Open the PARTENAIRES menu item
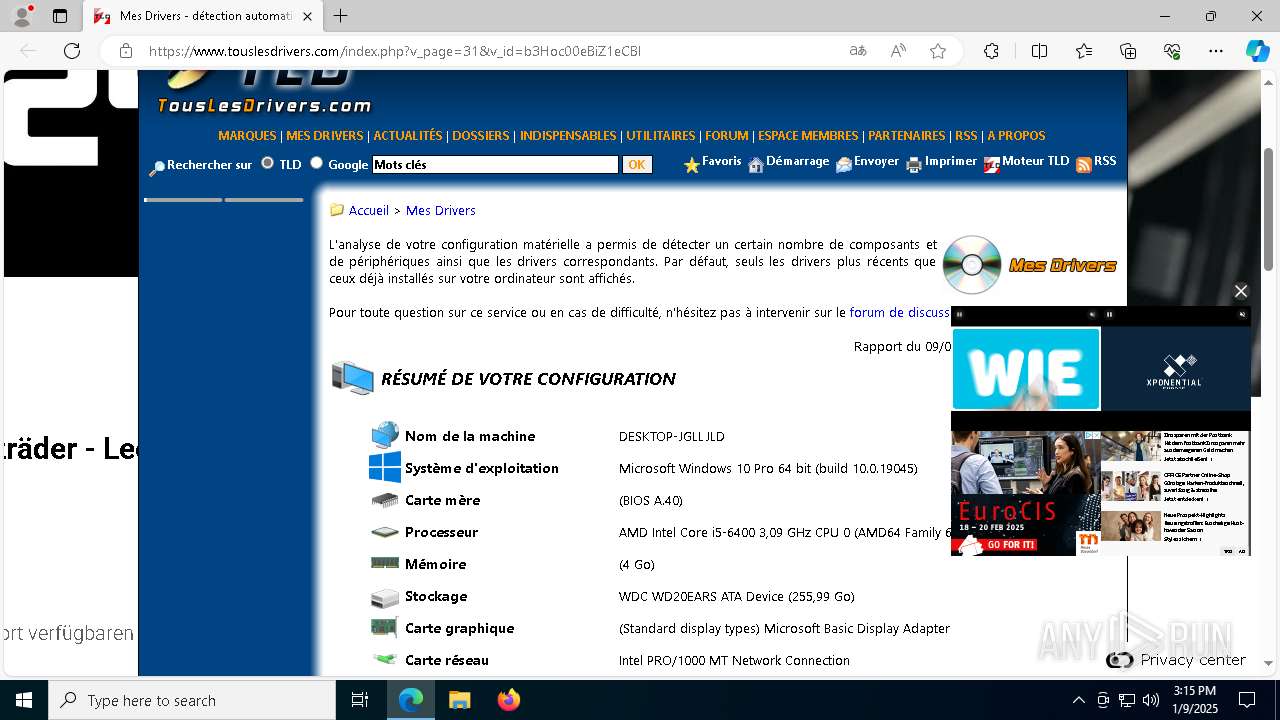 pyautogui.click(x=907, y=135)
